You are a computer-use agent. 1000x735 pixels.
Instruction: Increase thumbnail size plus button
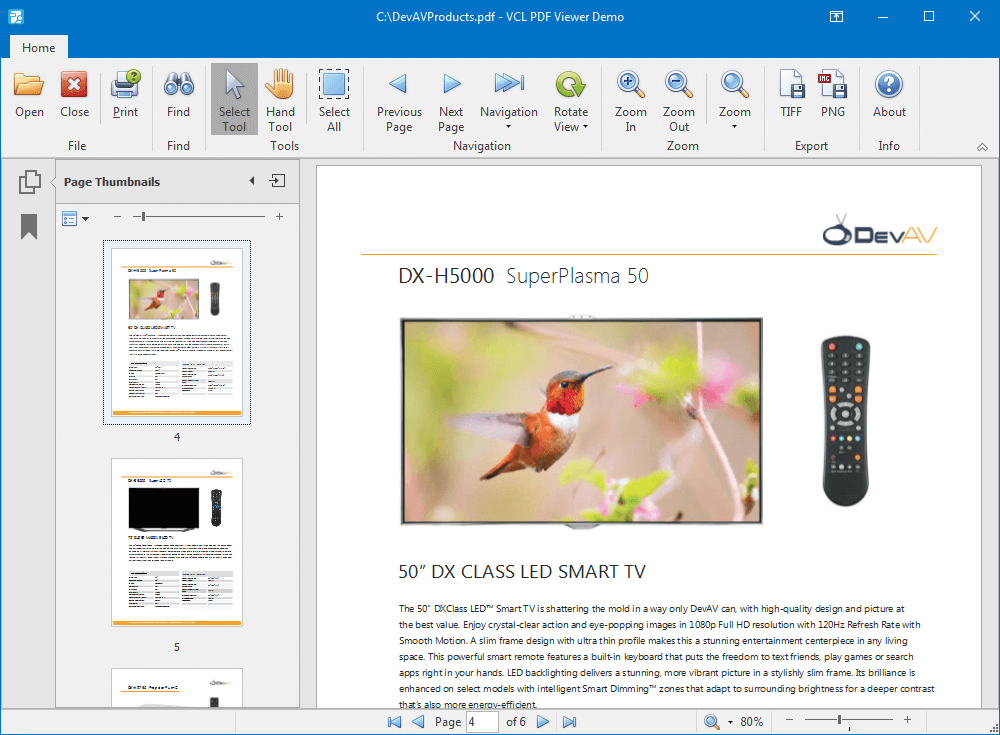tap(279, 217)
